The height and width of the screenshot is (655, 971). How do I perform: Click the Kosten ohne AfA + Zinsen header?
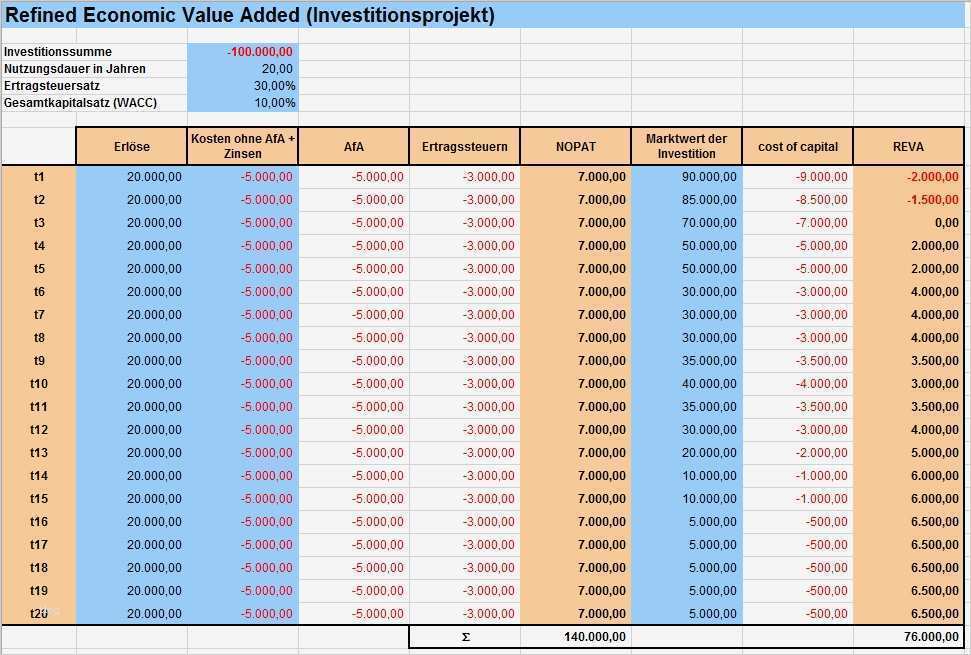tap(242, 145)
